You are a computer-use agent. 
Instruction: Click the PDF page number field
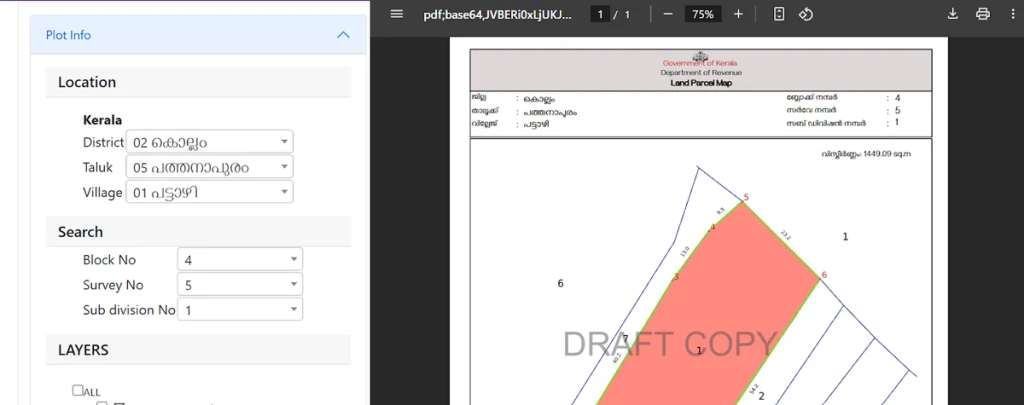pyautogui.click(x=600, y=14)
